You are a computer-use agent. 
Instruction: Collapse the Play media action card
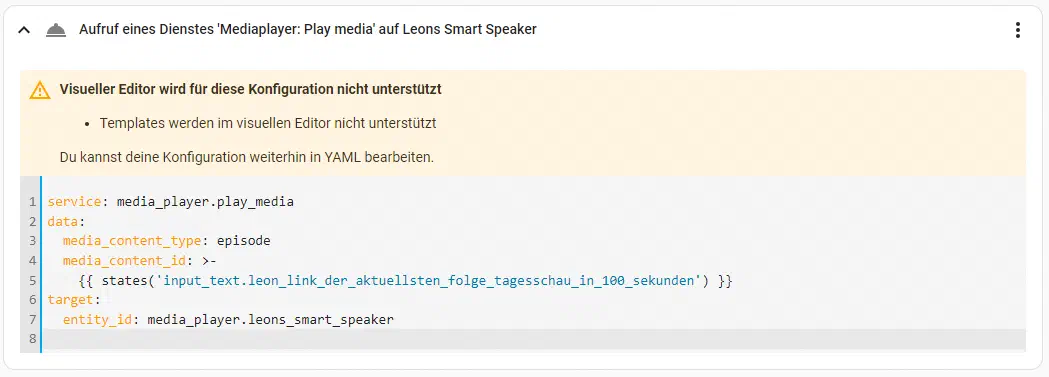click(24, 30)
